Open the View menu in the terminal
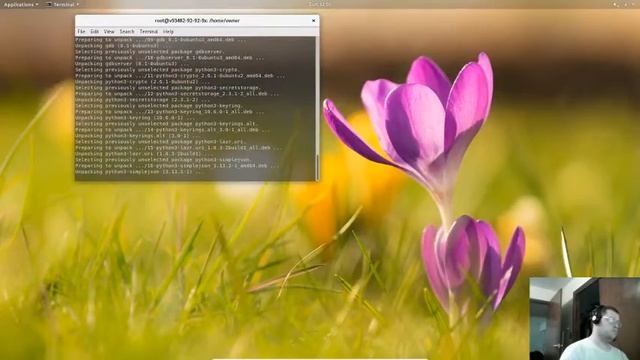Screen dimensions: 640x360 click(x=109, y=31)
